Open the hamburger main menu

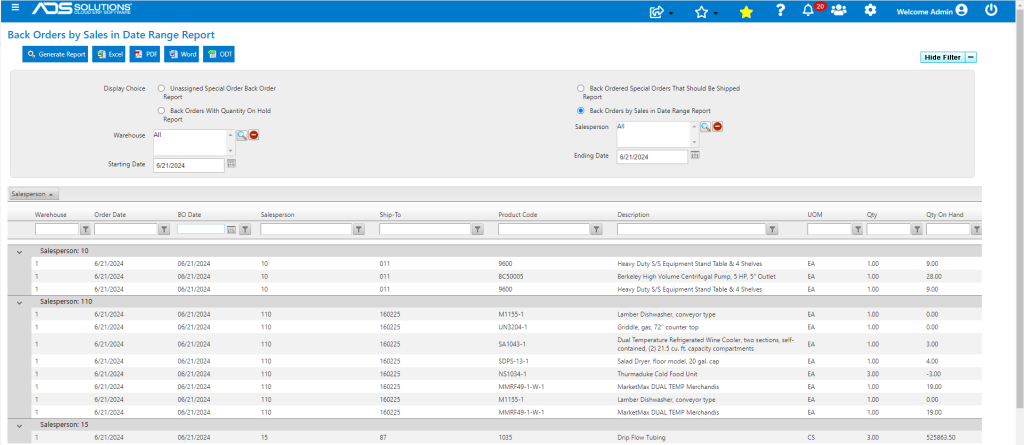[x=15, y=8]
